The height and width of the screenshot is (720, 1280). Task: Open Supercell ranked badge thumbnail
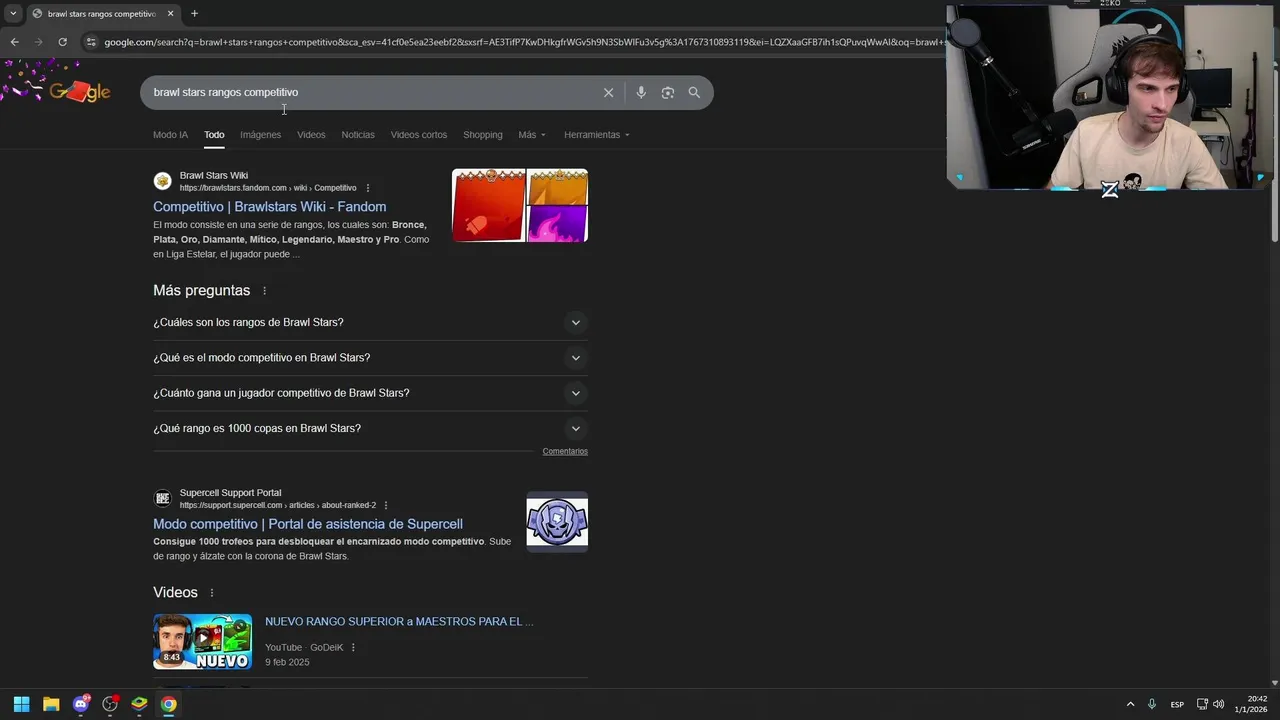pyautogui.click(x=557, y=521)
